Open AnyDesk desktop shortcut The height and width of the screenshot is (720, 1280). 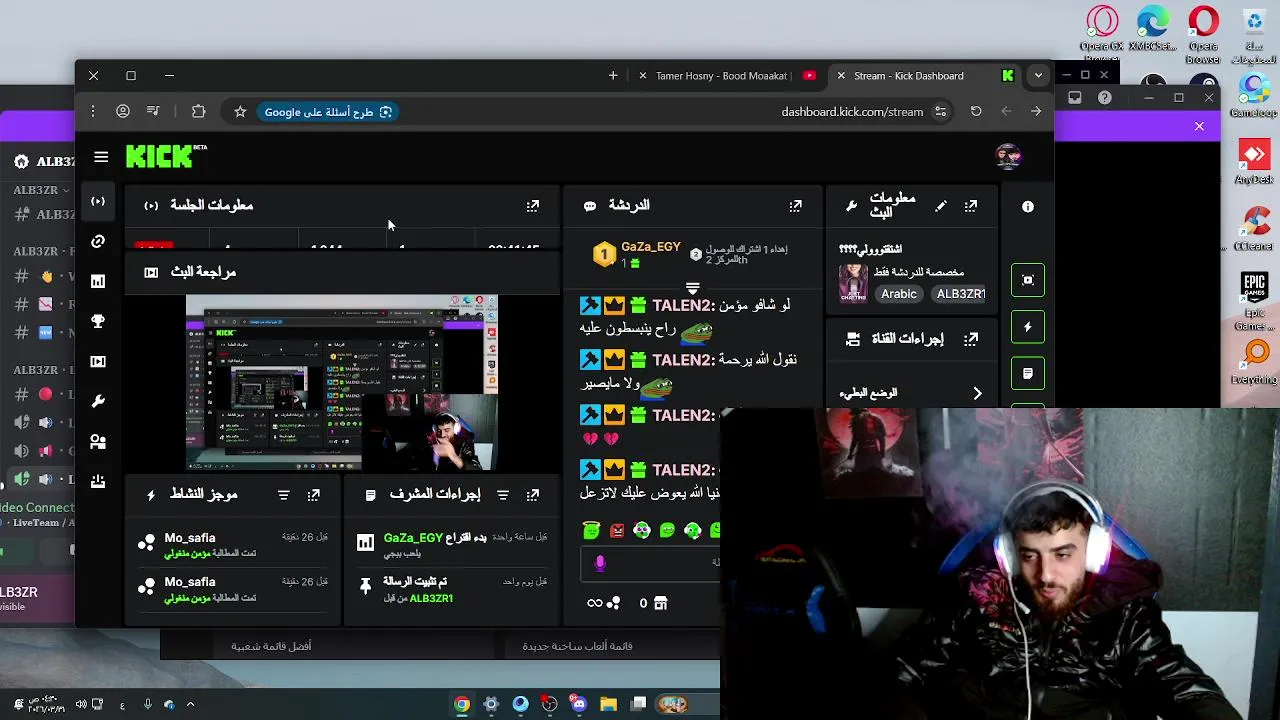pos(1254,162)
